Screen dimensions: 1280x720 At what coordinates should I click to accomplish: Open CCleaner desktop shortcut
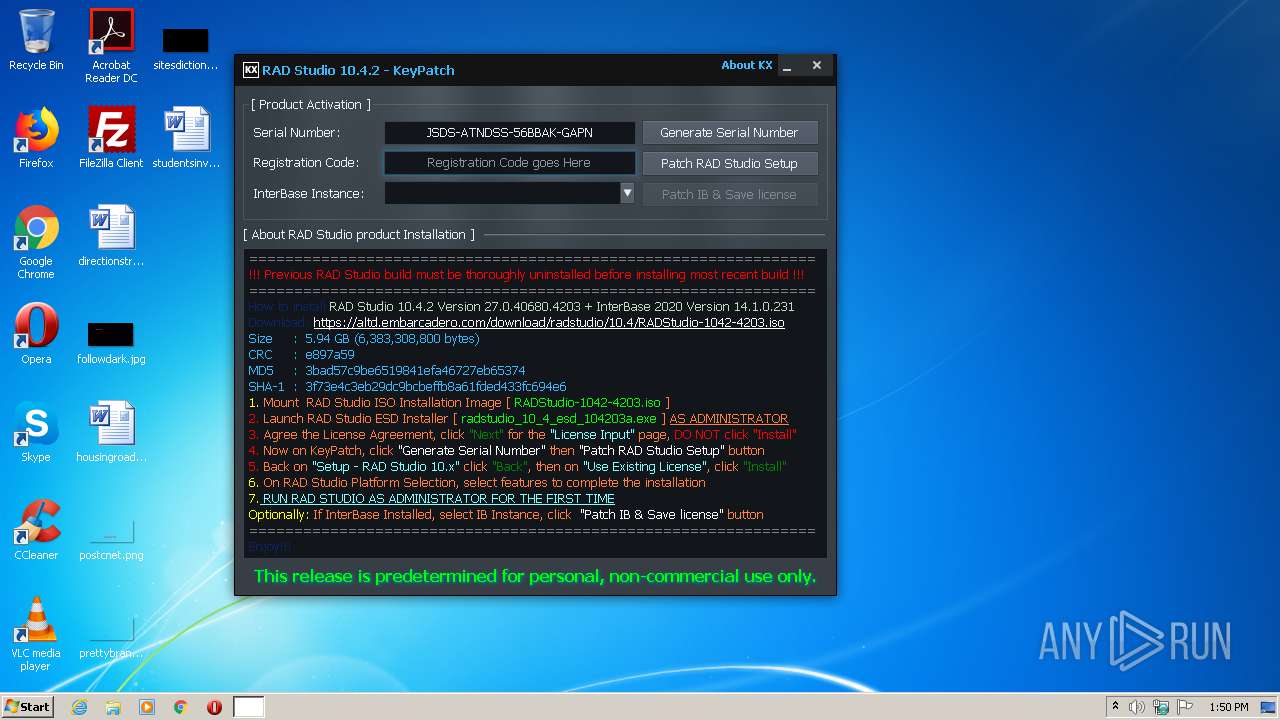pyautogui.click(x=36, y=530)
